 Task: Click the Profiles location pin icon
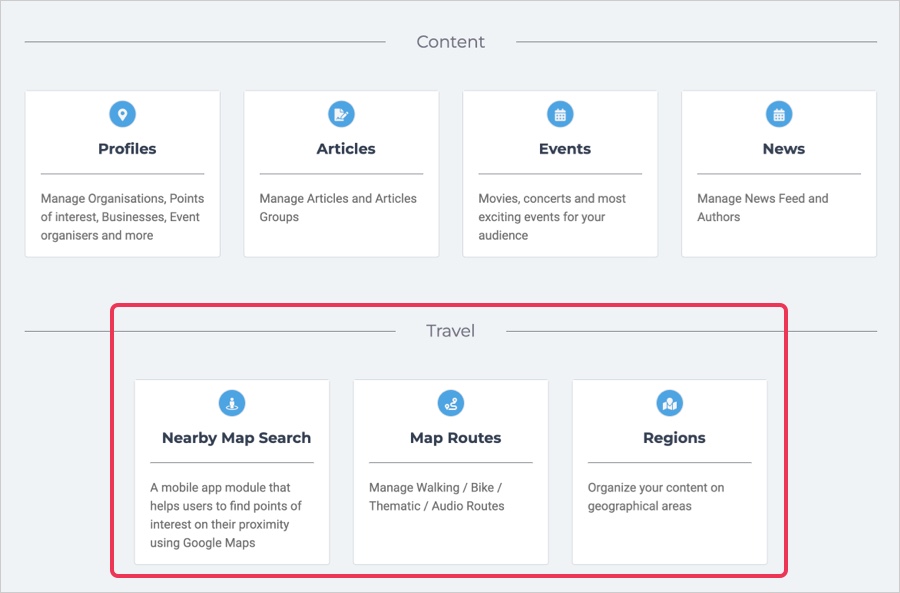click(x=122, y=114)
